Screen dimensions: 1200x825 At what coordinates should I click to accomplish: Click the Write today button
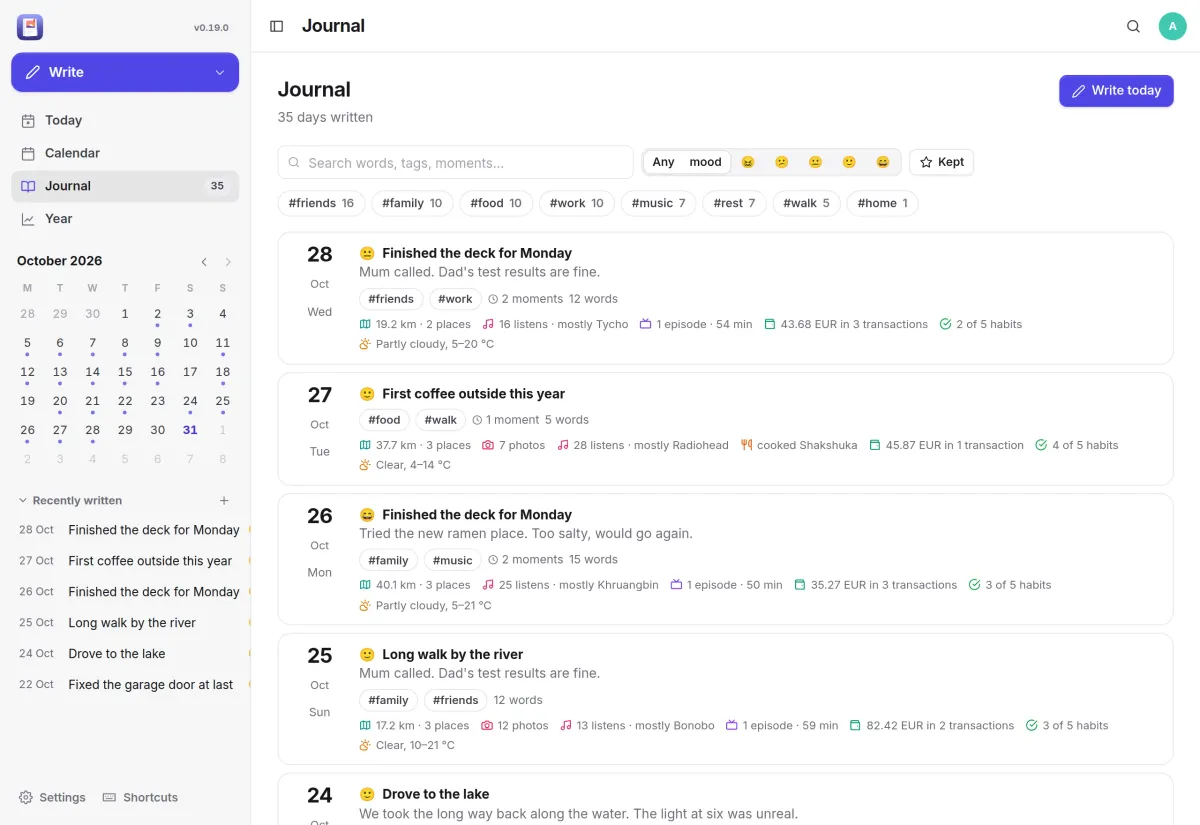pos(1116,91)
